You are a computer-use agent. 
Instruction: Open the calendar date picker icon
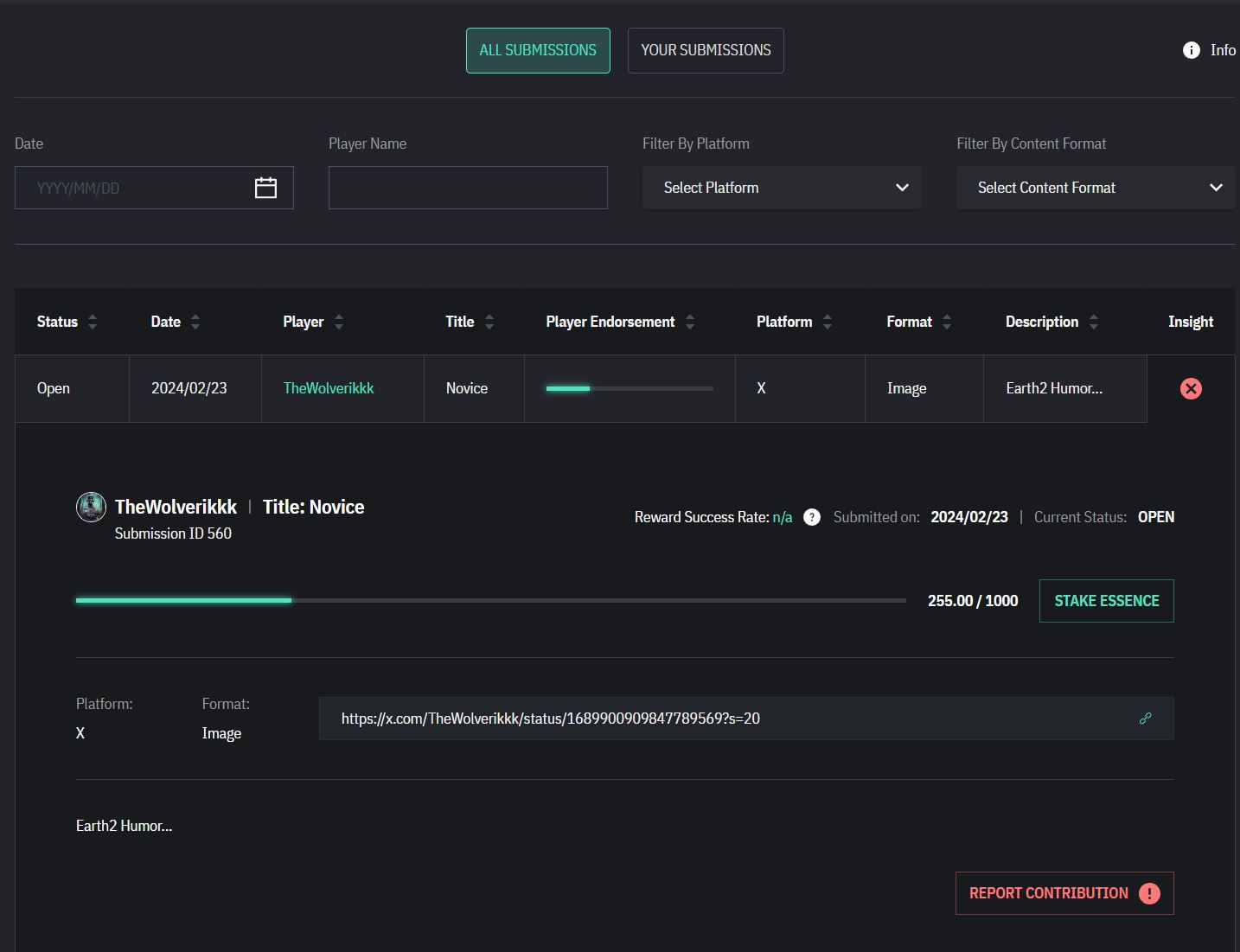tap(265, 188)
